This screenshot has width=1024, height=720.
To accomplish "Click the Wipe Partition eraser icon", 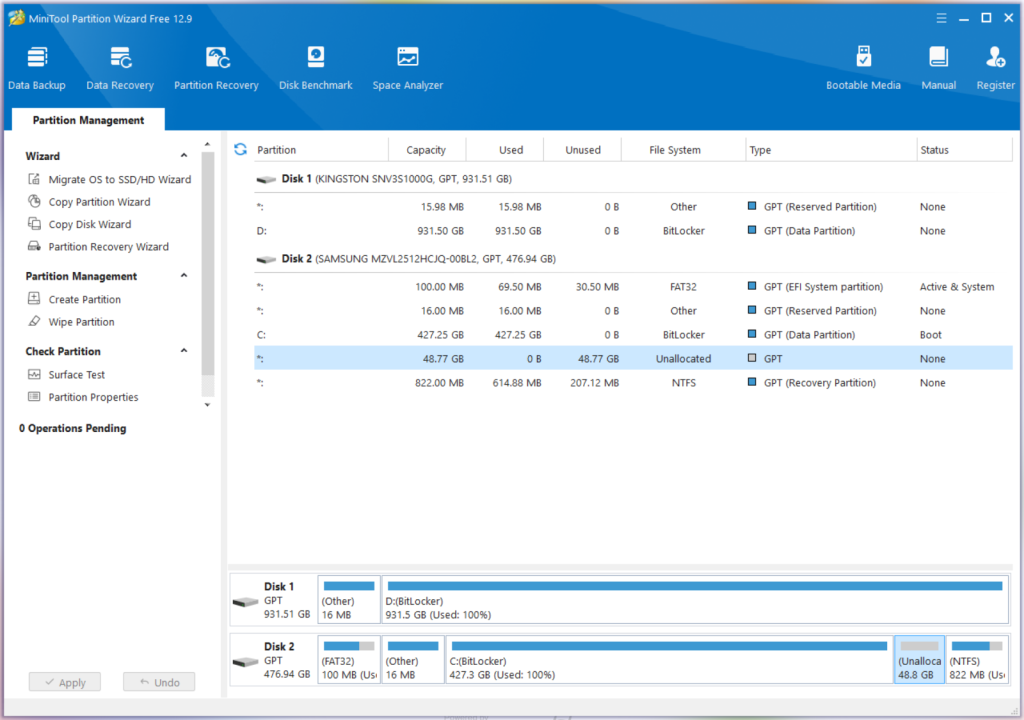I will (34, 321).
